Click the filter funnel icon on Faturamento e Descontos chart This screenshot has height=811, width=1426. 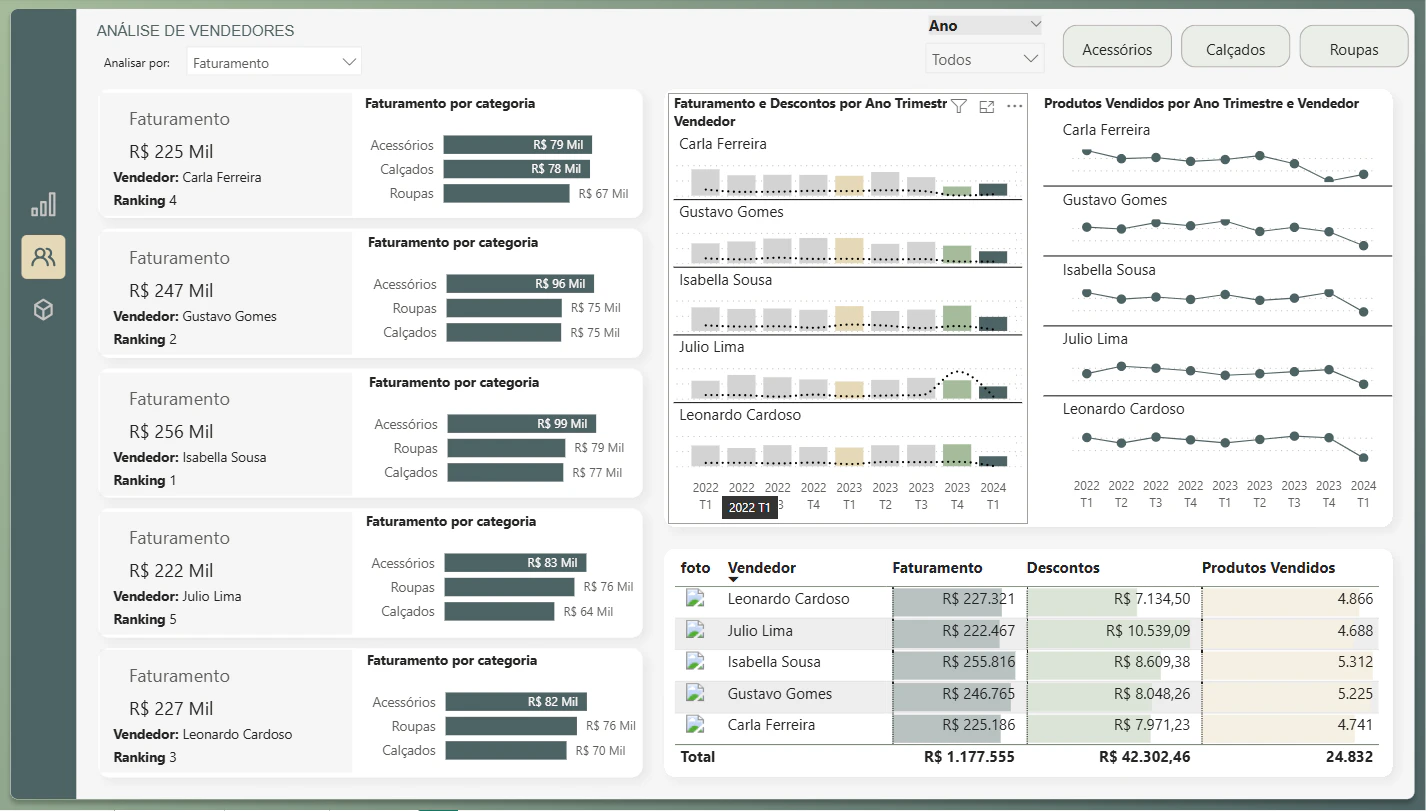point(958,106)
